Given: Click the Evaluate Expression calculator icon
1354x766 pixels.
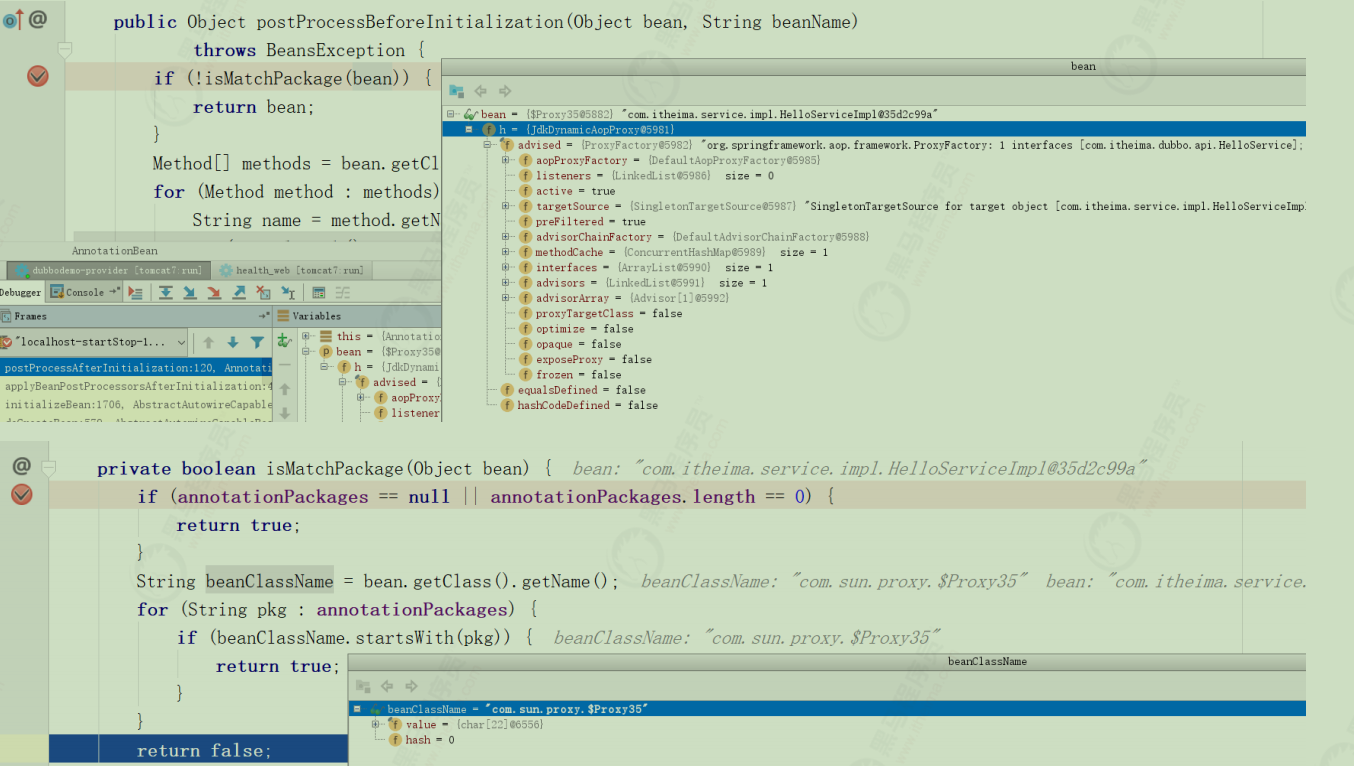Looking at the screenshot, I should (x=318, y=293).
